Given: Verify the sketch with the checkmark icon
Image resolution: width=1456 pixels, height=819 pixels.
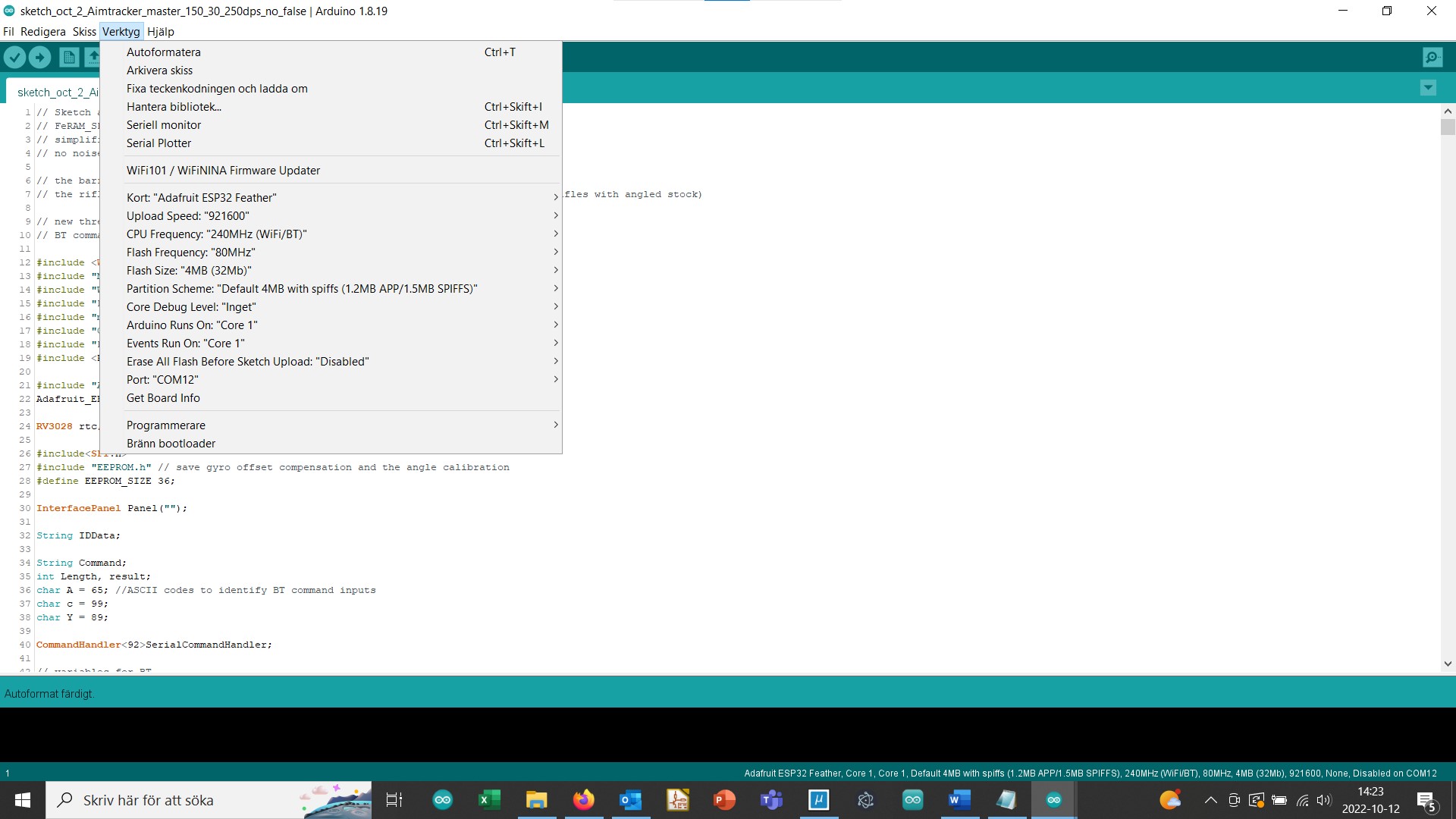Looking at the screenshot, I should tap(14, 57).
